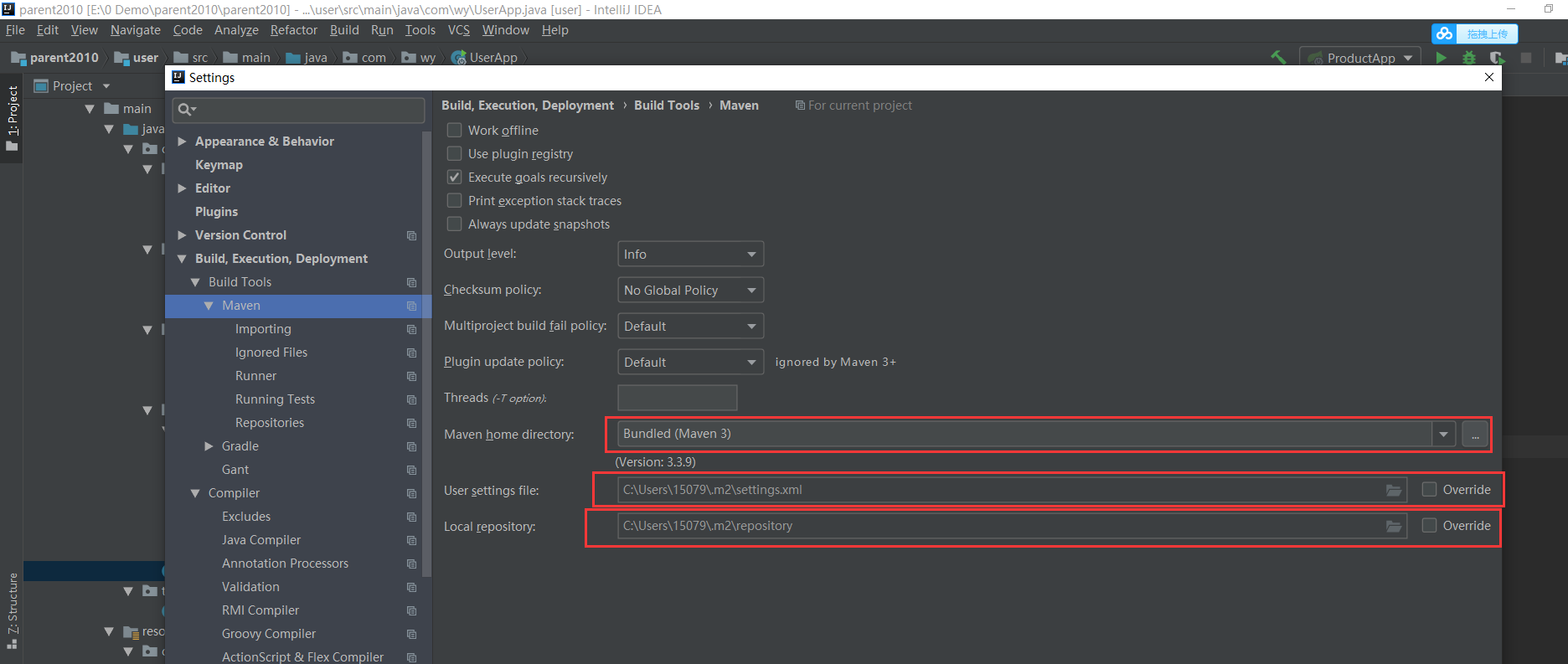Open the Tools menu
Viewport: 1568px width, 664px height.
click(x=420, y=30)
